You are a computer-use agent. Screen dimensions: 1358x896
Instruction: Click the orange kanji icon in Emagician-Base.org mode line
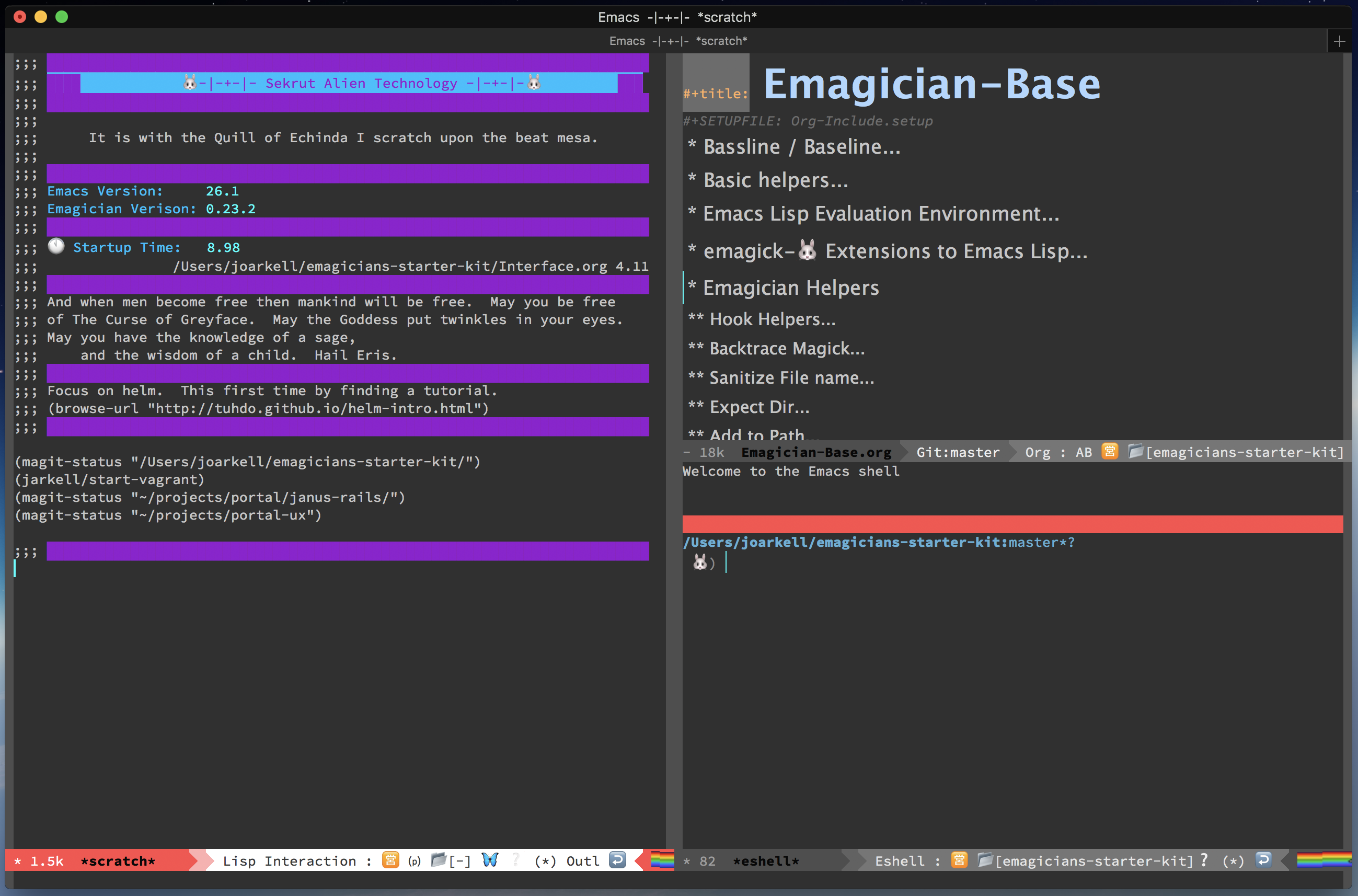pyautogui.click(x=1110, y=452)
